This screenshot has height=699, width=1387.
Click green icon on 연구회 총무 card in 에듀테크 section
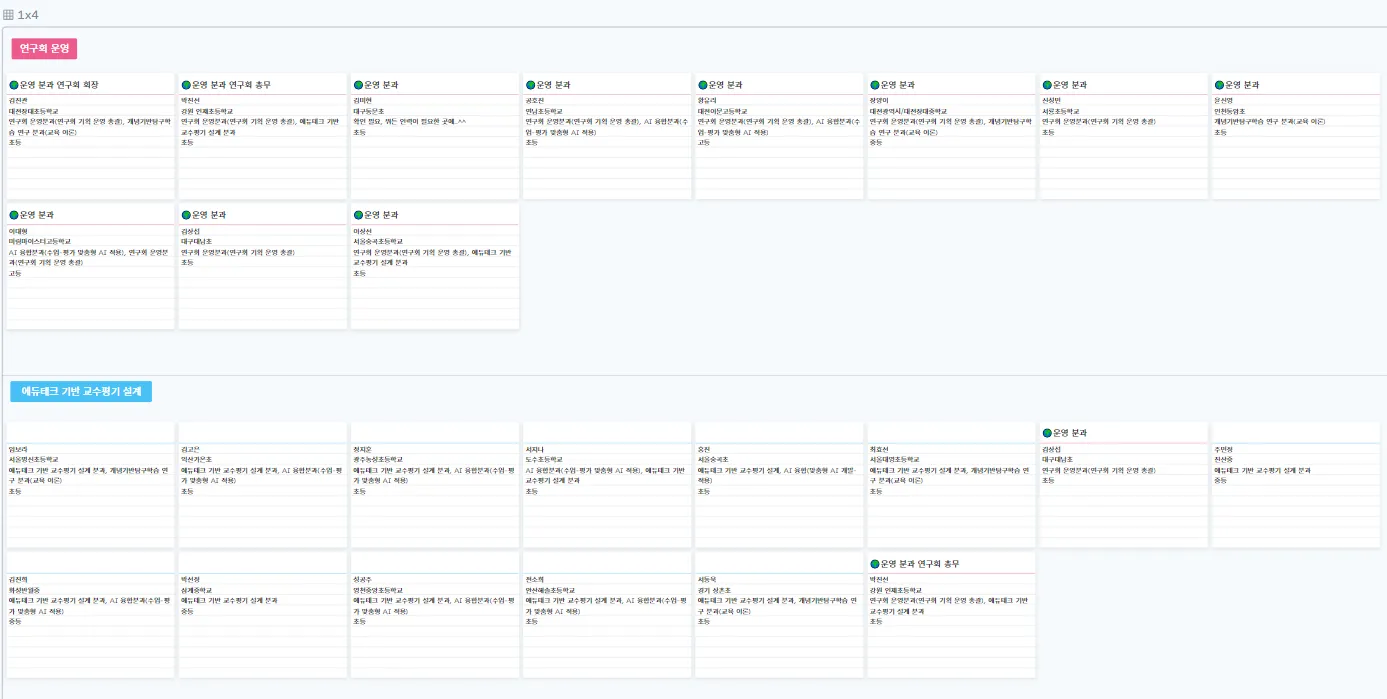pyautogui.click(x=875, y=564)
